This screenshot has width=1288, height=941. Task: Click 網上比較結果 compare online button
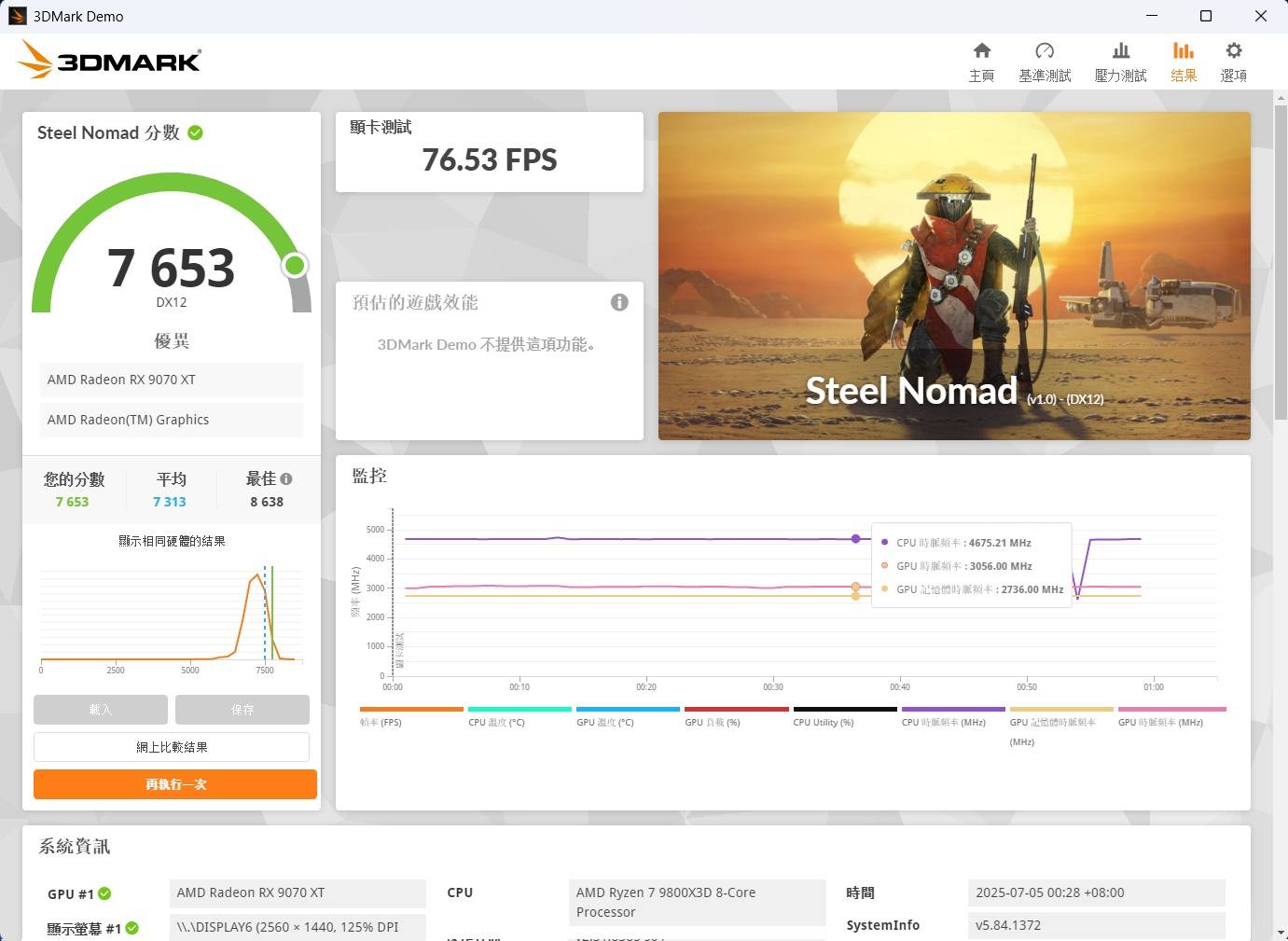pyautogui.click(x=172, y=747)
